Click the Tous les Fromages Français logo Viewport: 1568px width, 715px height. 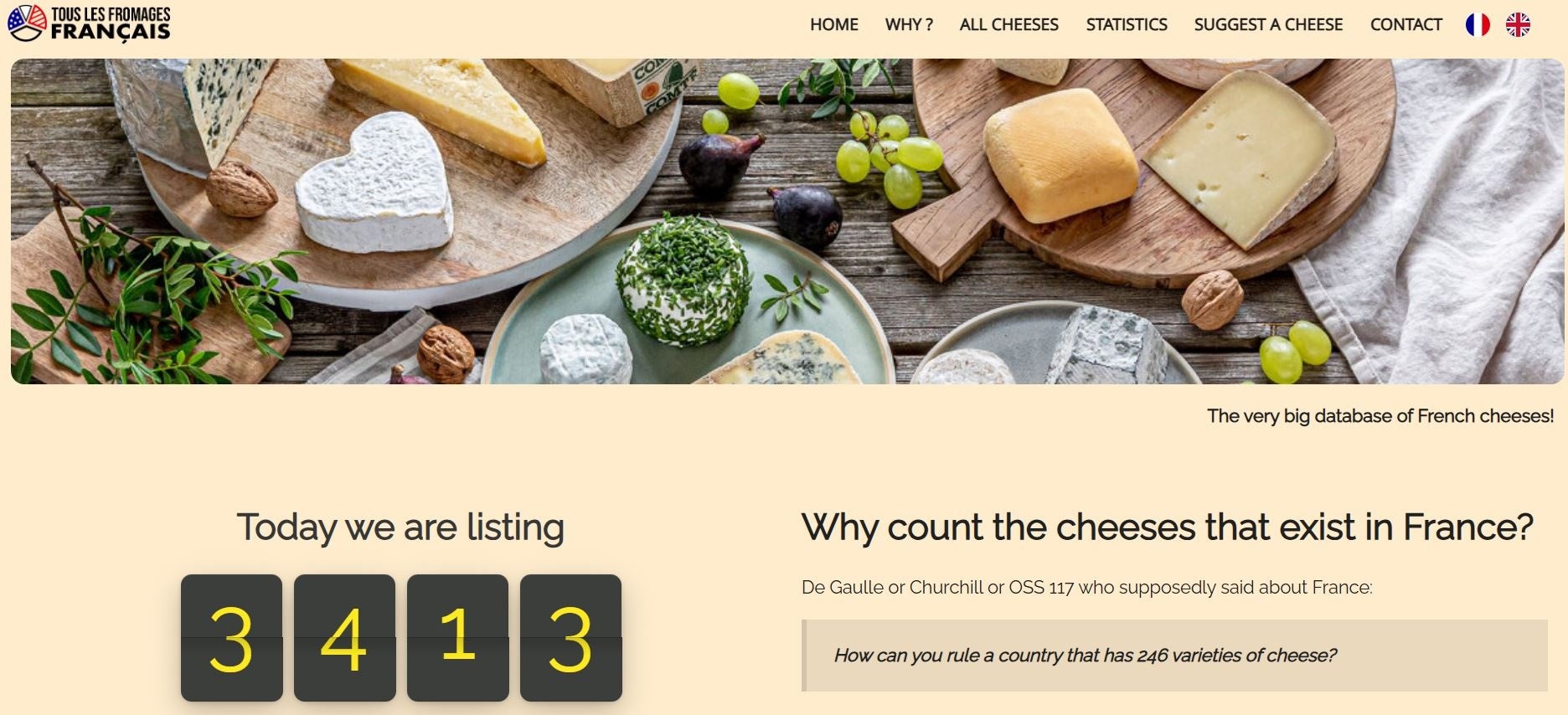(x=89, y=23)
